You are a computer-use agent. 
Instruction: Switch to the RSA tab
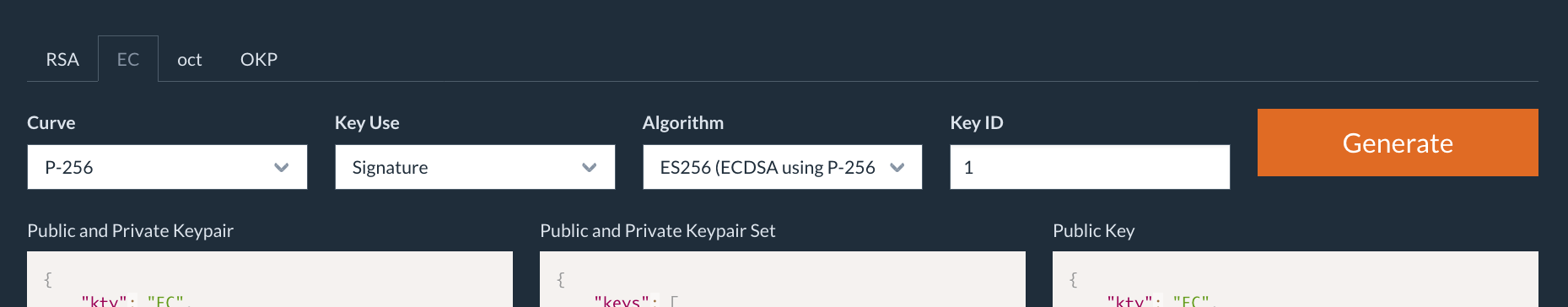point(62,59)
